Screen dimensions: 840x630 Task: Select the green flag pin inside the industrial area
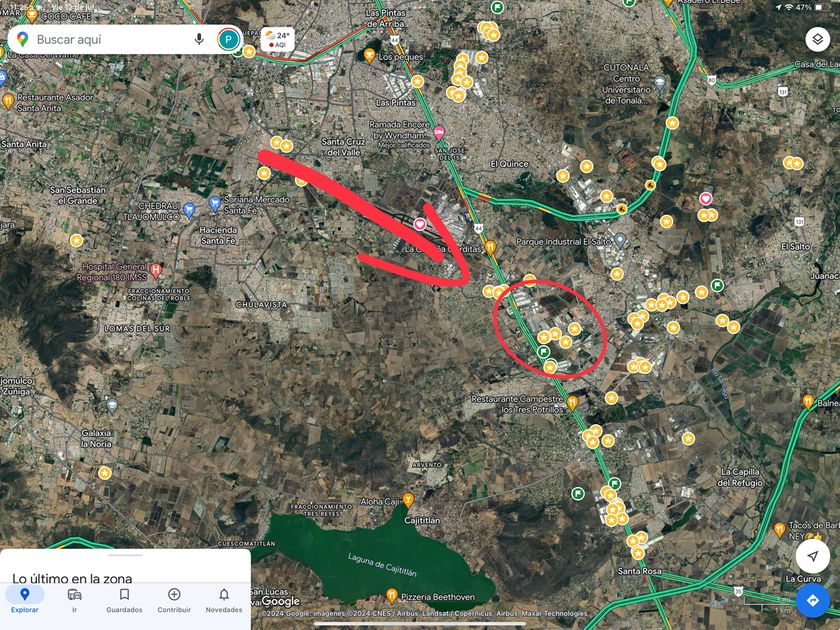[x=544, y=351]
